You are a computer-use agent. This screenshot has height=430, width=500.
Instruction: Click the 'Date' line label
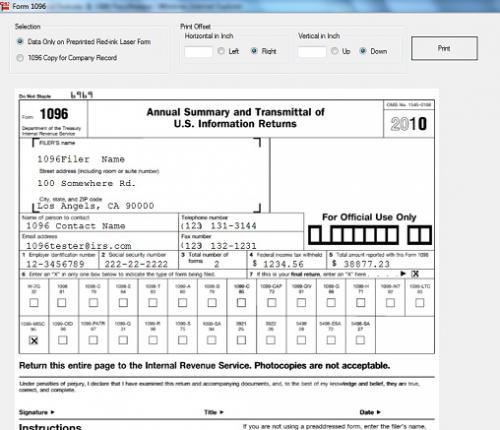coord(367,412)
